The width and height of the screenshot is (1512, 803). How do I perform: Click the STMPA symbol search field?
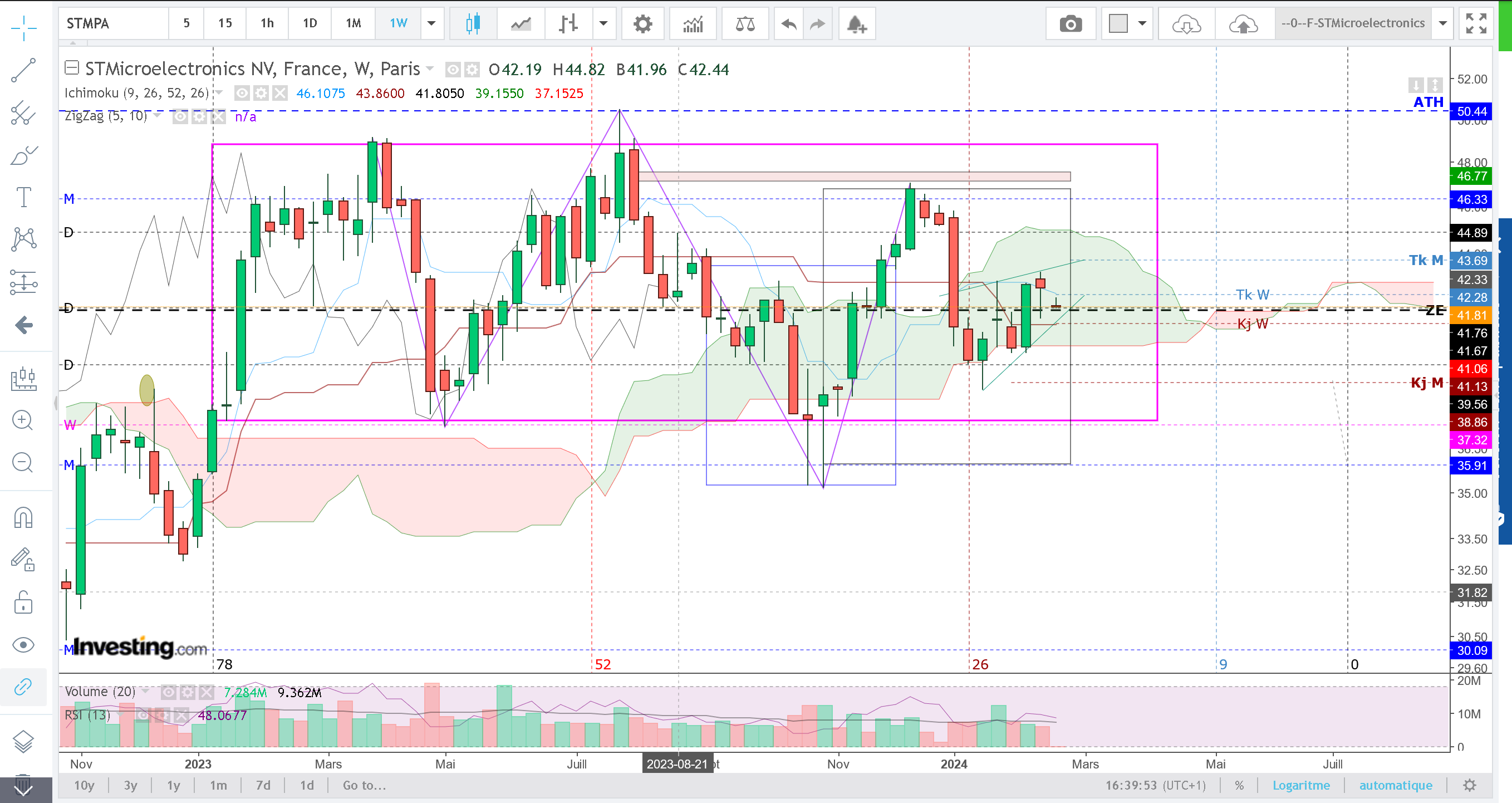click(113, 23)
